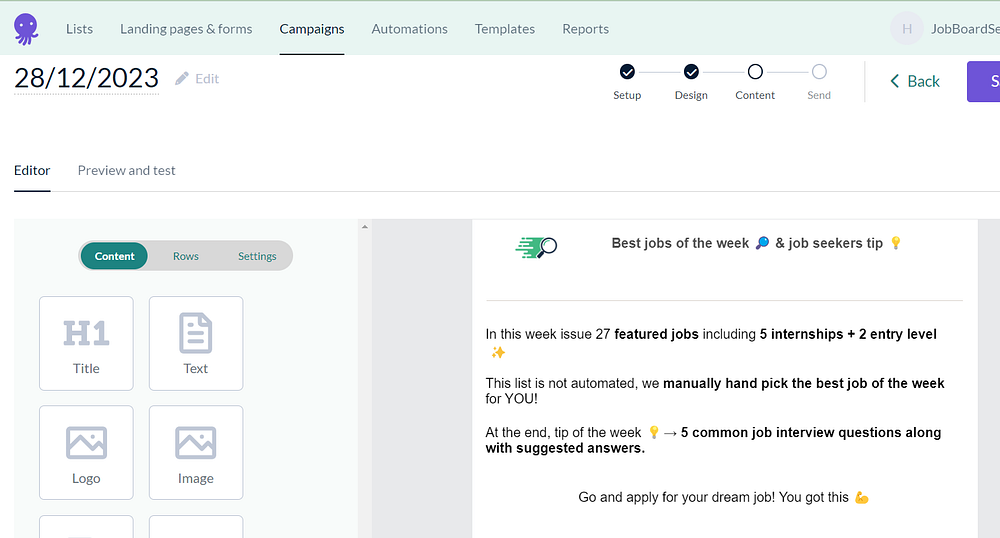
Task: Switch to the Editor tab
Action: click(32, 171)
